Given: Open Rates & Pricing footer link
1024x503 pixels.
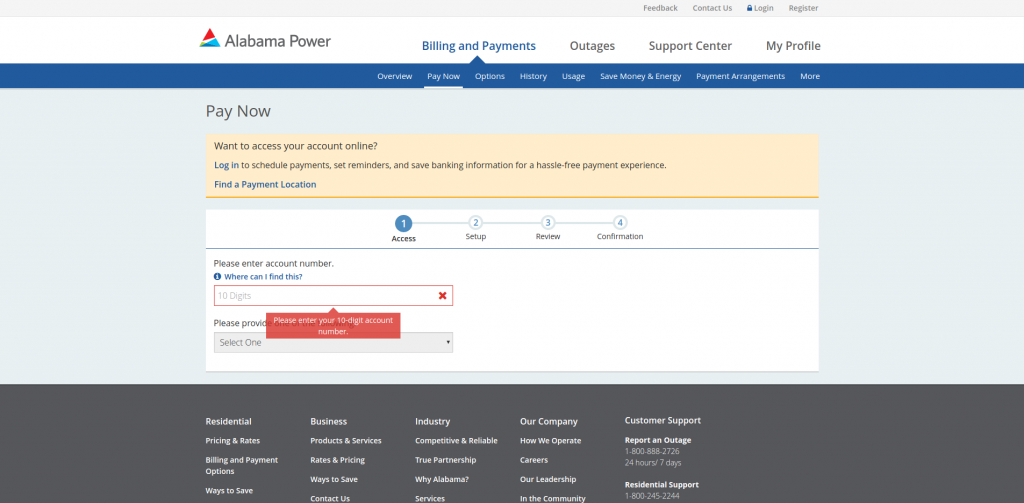Looking at the screenshot, I should pos(338,460).
